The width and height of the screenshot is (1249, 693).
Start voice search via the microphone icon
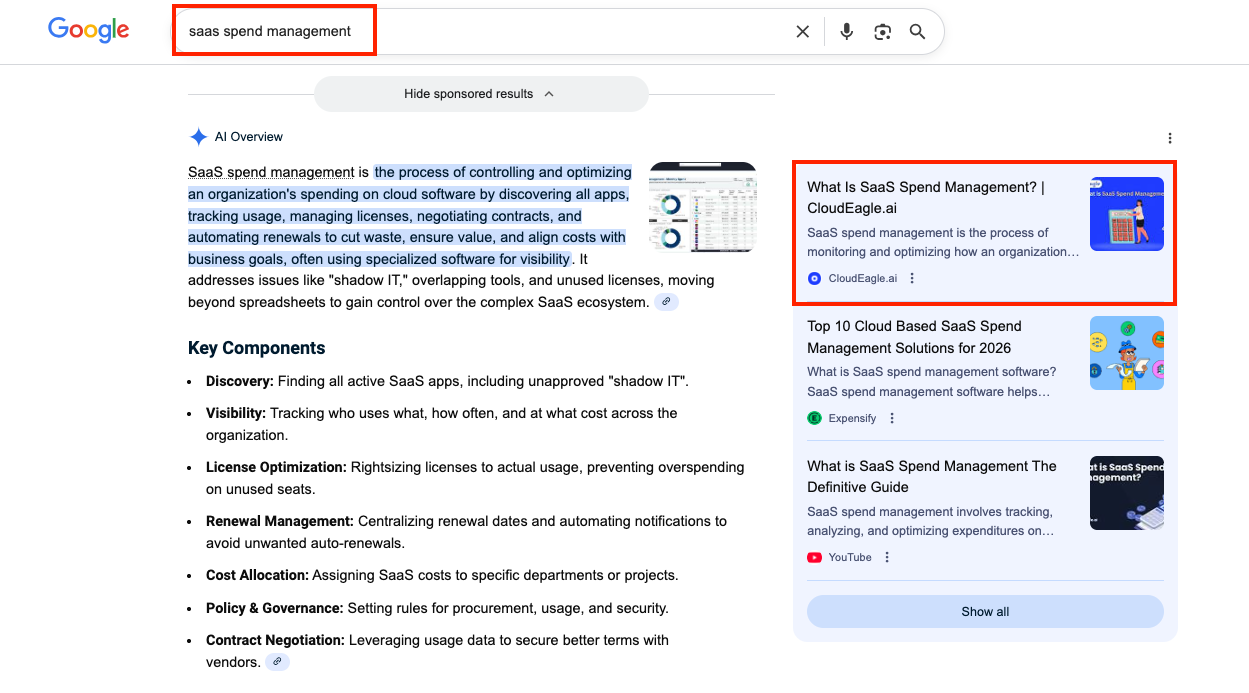pos(846,31)
